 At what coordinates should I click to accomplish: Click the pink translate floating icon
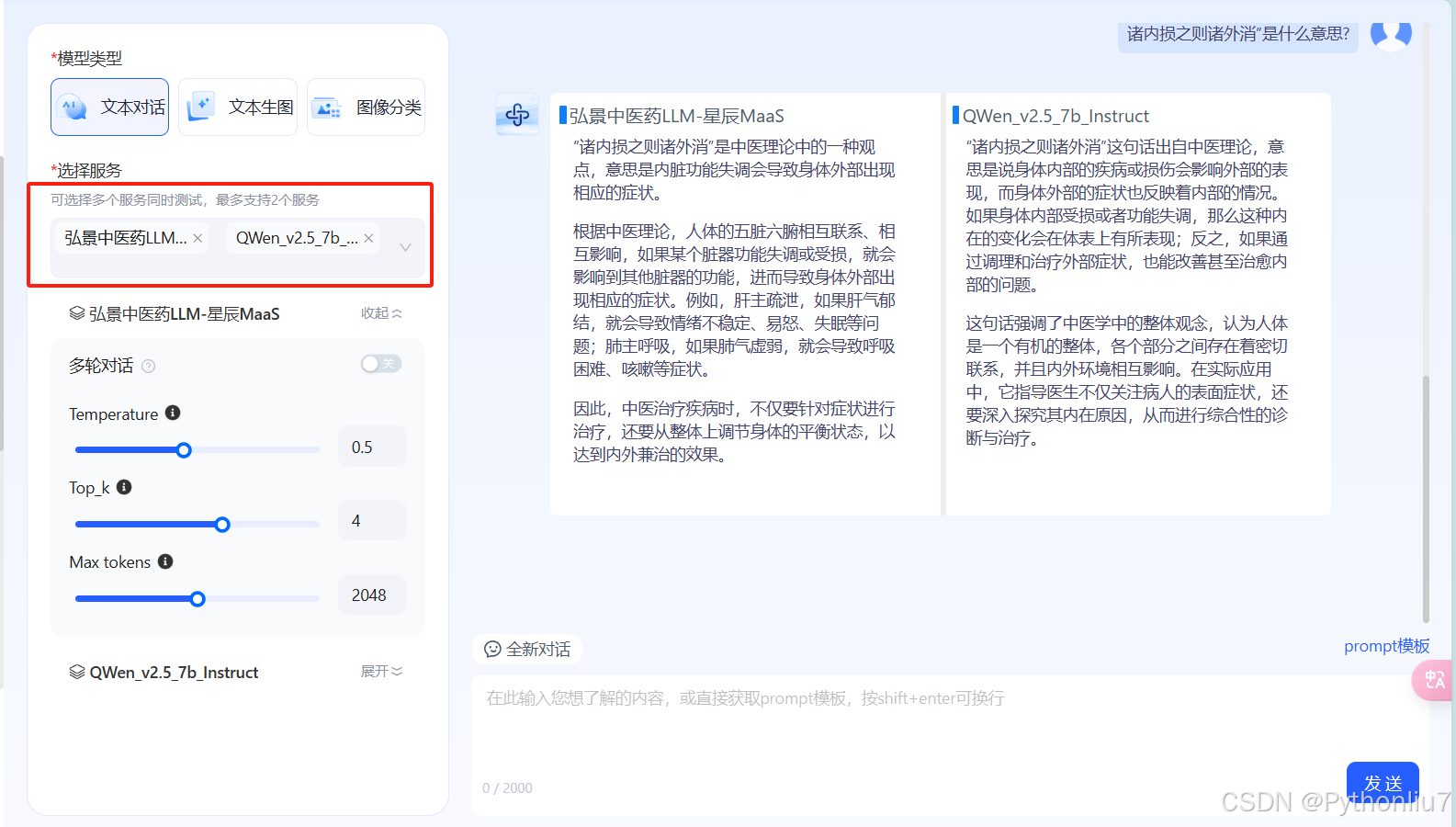tap(1433, 680)
